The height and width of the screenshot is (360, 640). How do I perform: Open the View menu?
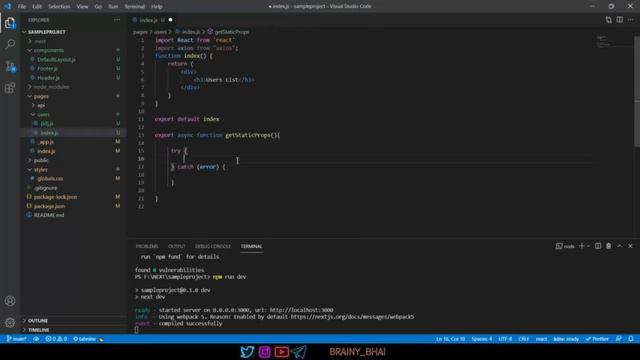[x=82, y=7]
